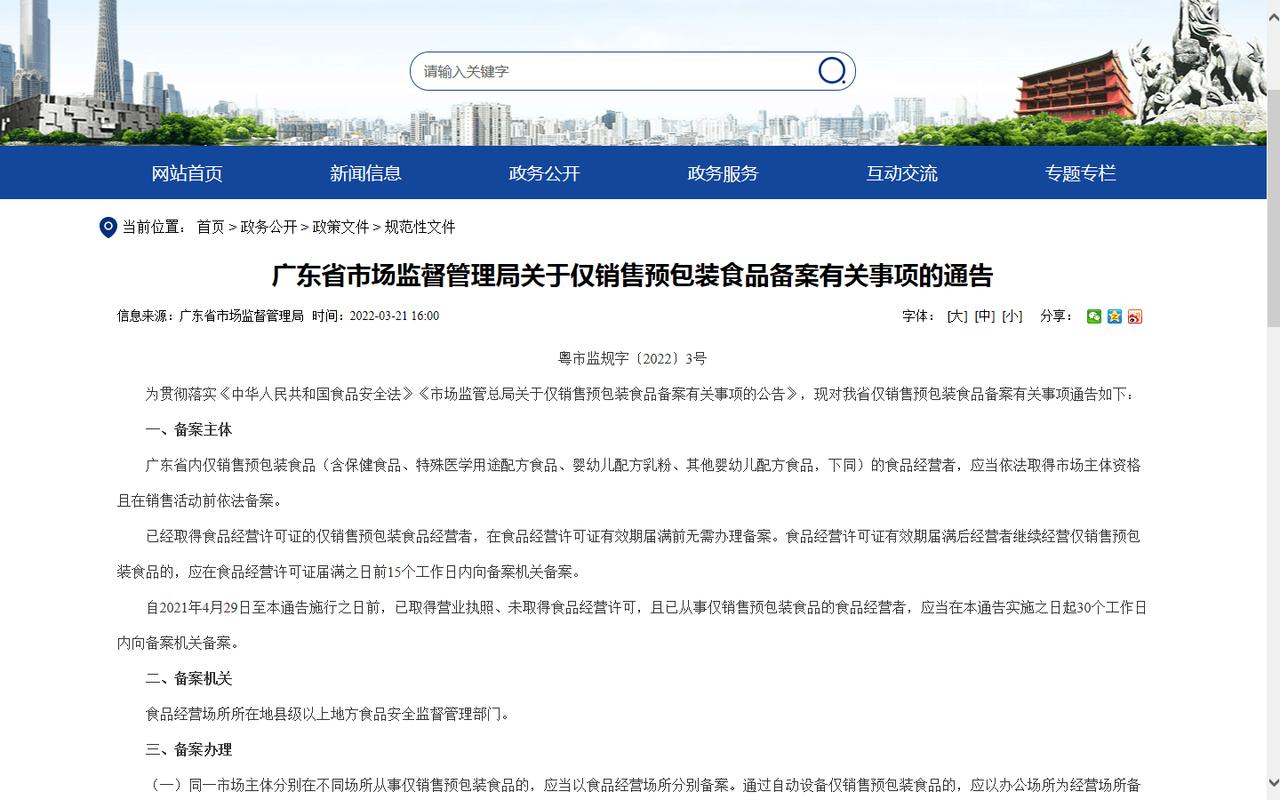Open the 新闻信息 menu item
This screenshot has width=1280, height=800.
tap(365, 172)
